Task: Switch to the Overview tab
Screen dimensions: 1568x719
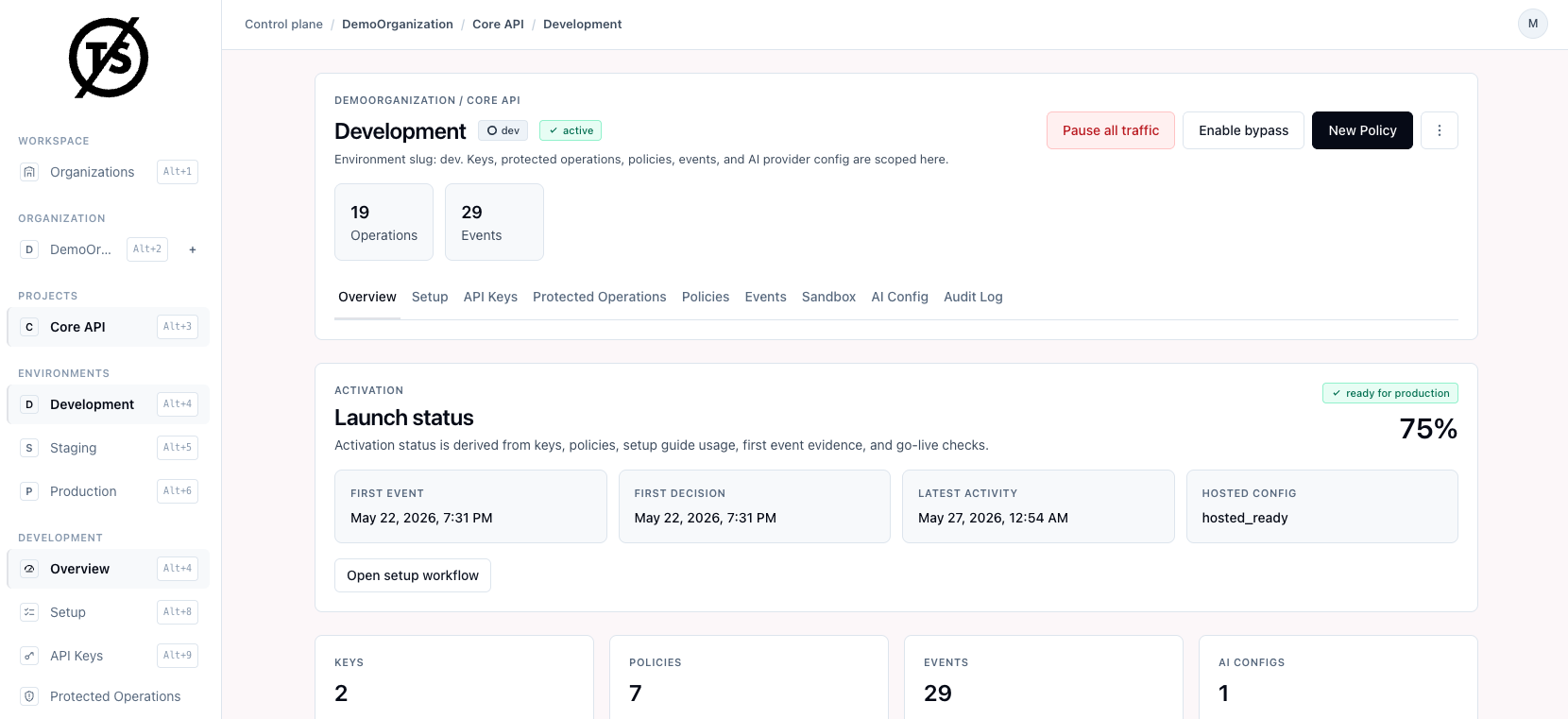Action: pyautogui.click(x=367, y=297)
